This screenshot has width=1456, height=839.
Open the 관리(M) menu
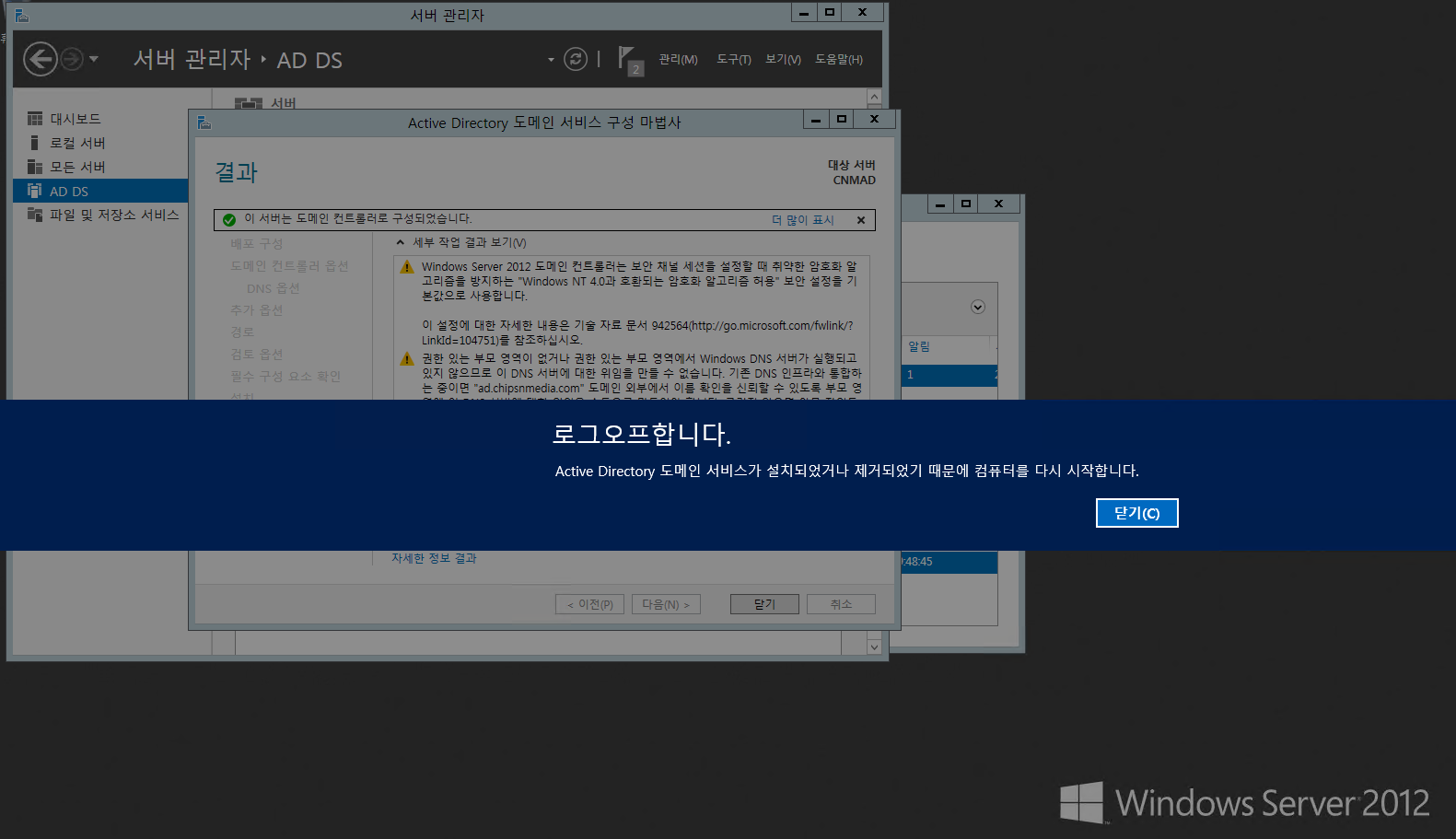point(678,59)
